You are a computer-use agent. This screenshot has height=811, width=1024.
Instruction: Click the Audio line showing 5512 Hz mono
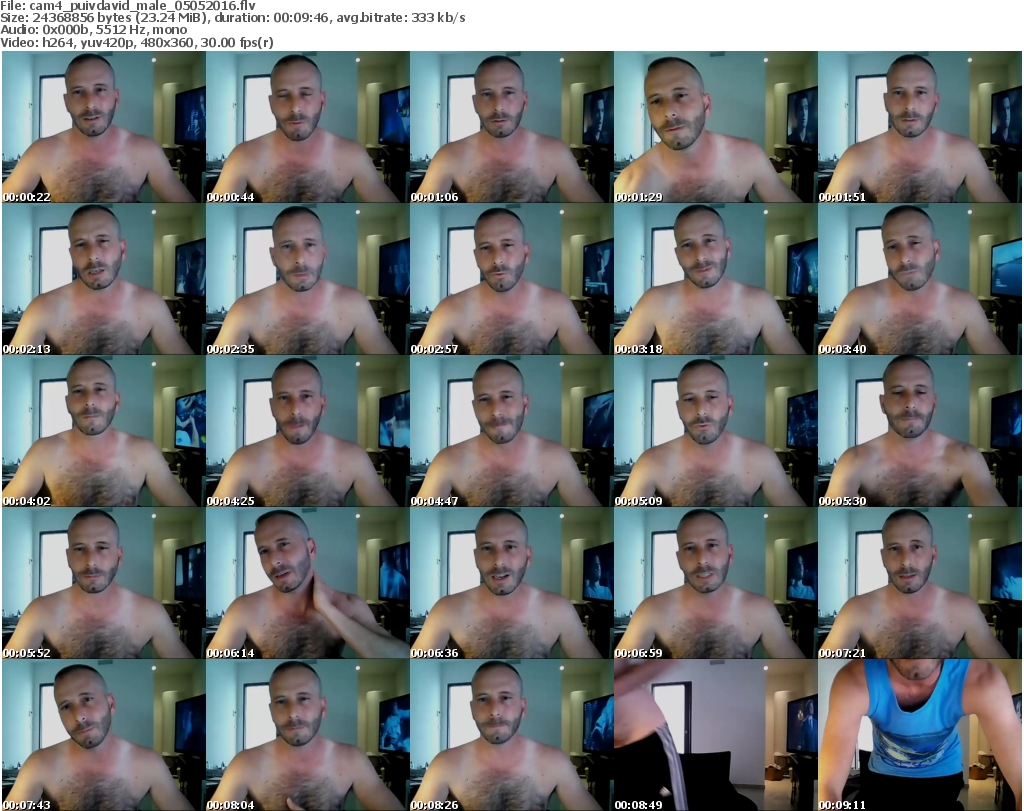tap(93, 30)
